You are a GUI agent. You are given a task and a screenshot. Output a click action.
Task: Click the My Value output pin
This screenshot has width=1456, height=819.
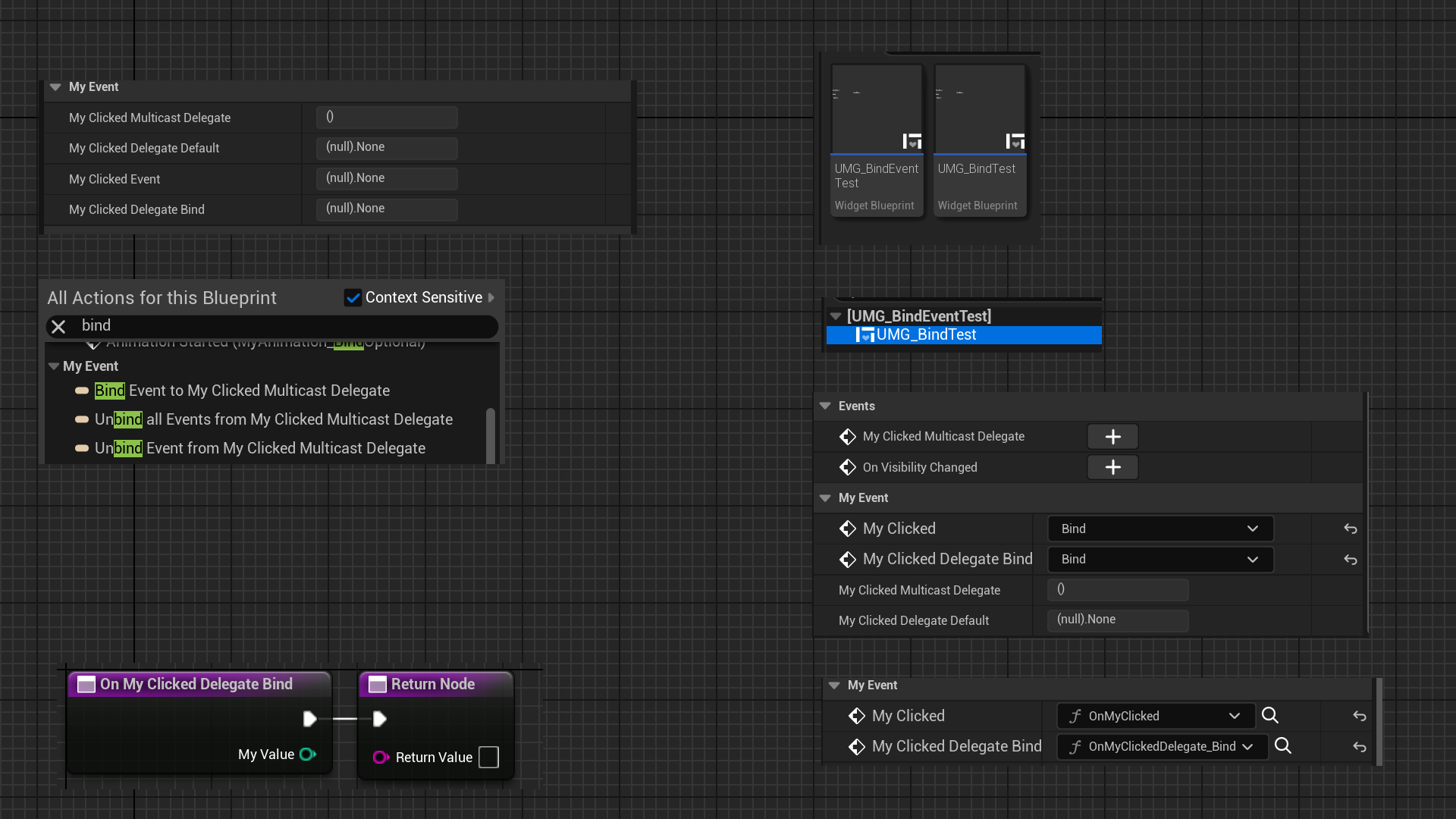(x=307, y=755)
